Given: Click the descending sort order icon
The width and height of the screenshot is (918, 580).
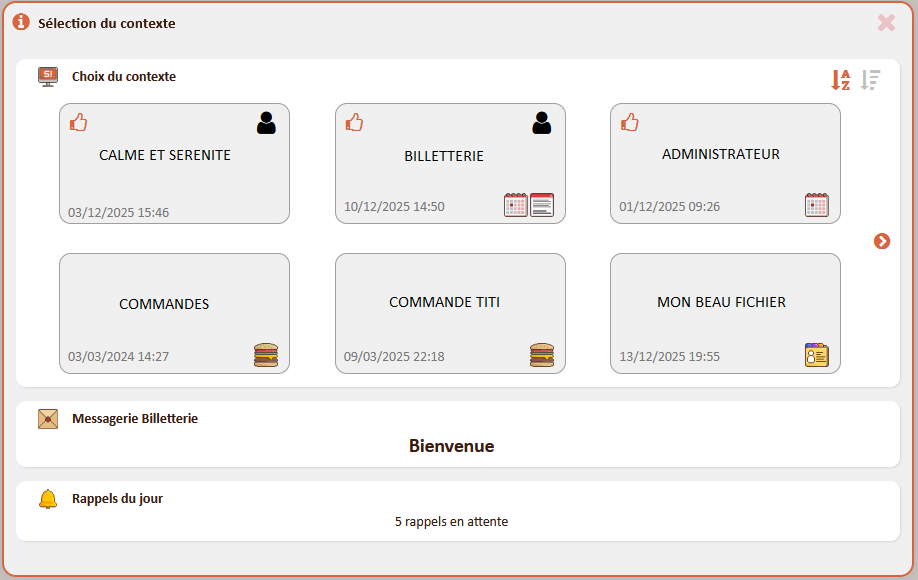Looking at the screenshot, I should tap(871, 80).
